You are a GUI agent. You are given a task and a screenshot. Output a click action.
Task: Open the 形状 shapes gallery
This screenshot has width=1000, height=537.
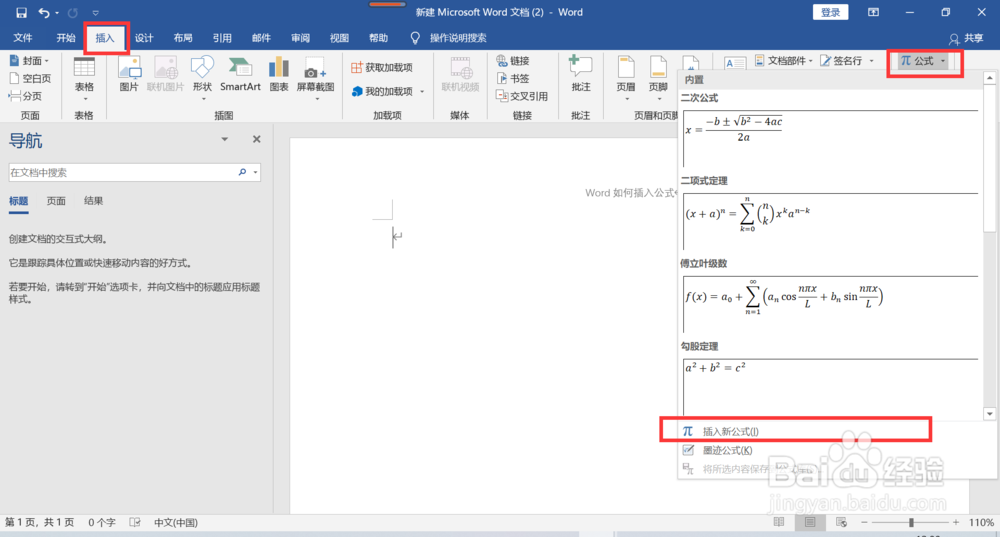(202, 79)
